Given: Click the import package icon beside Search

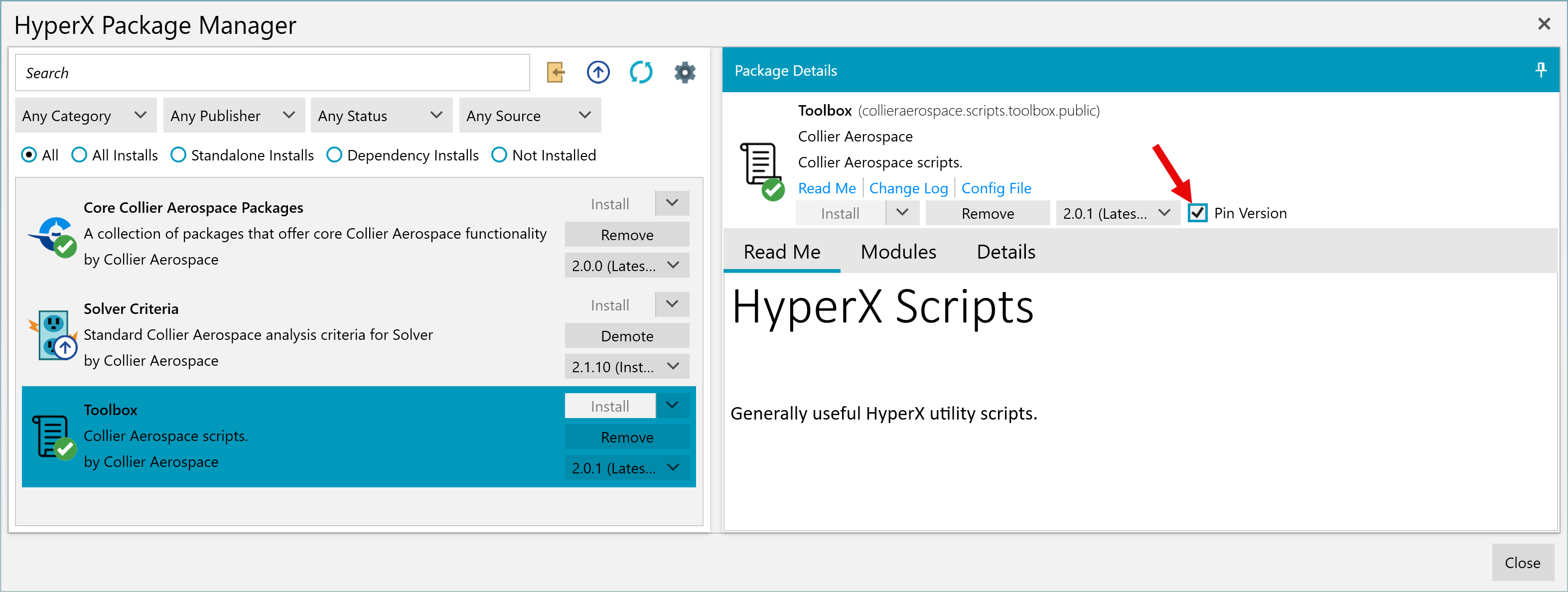Looking at the screenshot, I should [x=556, y=72].
